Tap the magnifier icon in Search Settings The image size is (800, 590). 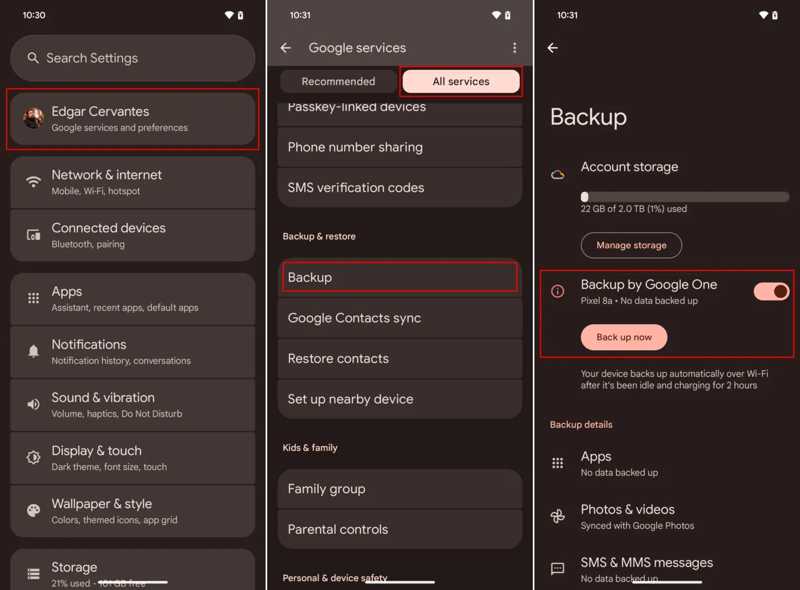[x=33, y=58]
